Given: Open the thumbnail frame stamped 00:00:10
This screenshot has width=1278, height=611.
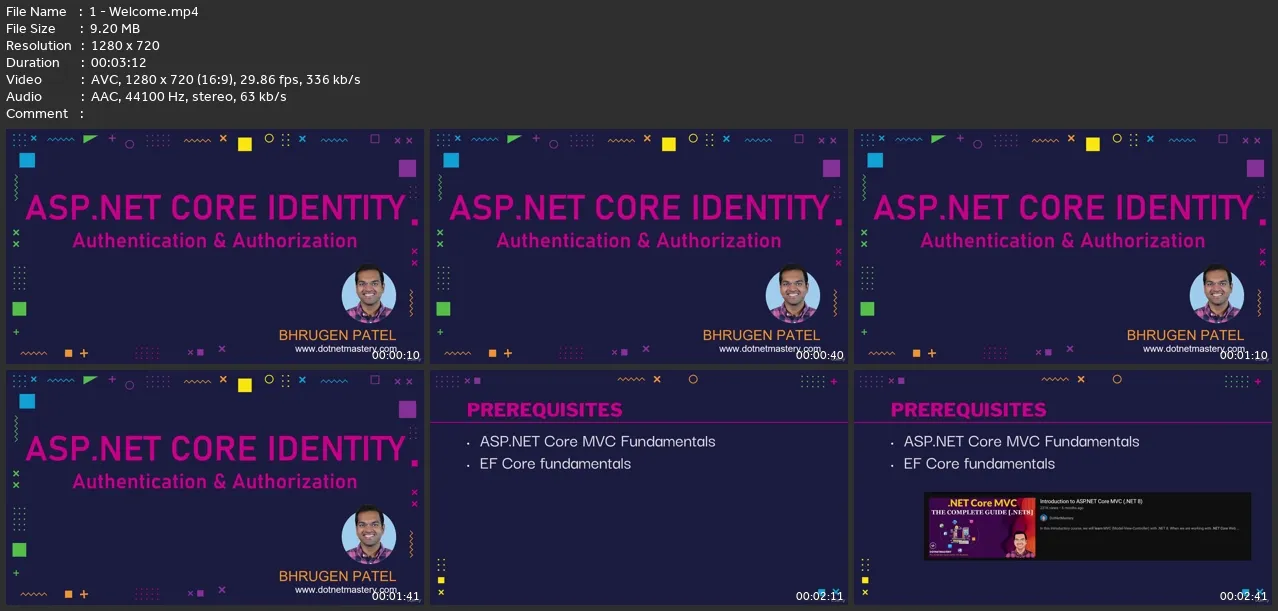Looking at the screenshot, I should click(x=214, y=246).
